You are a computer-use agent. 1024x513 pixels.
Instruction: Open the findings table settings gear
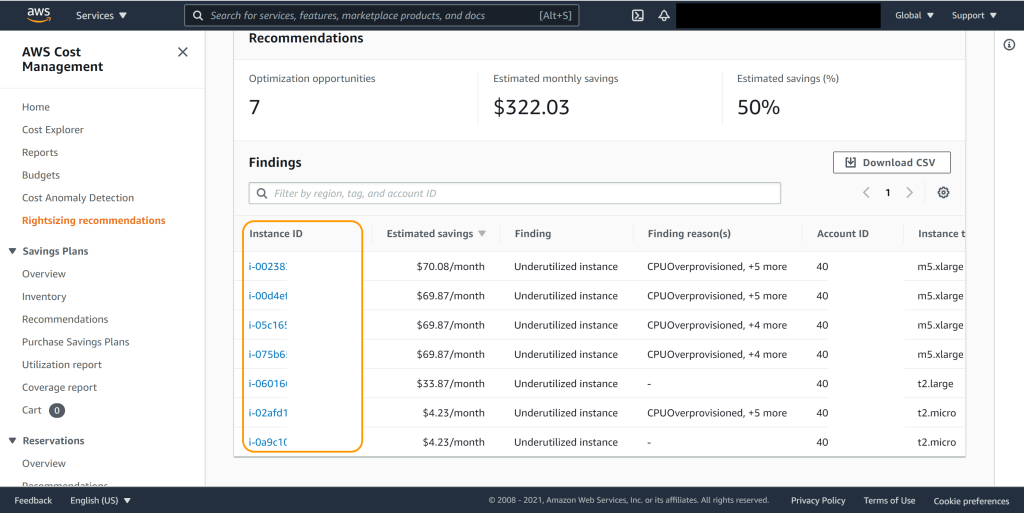click(943, 193)
